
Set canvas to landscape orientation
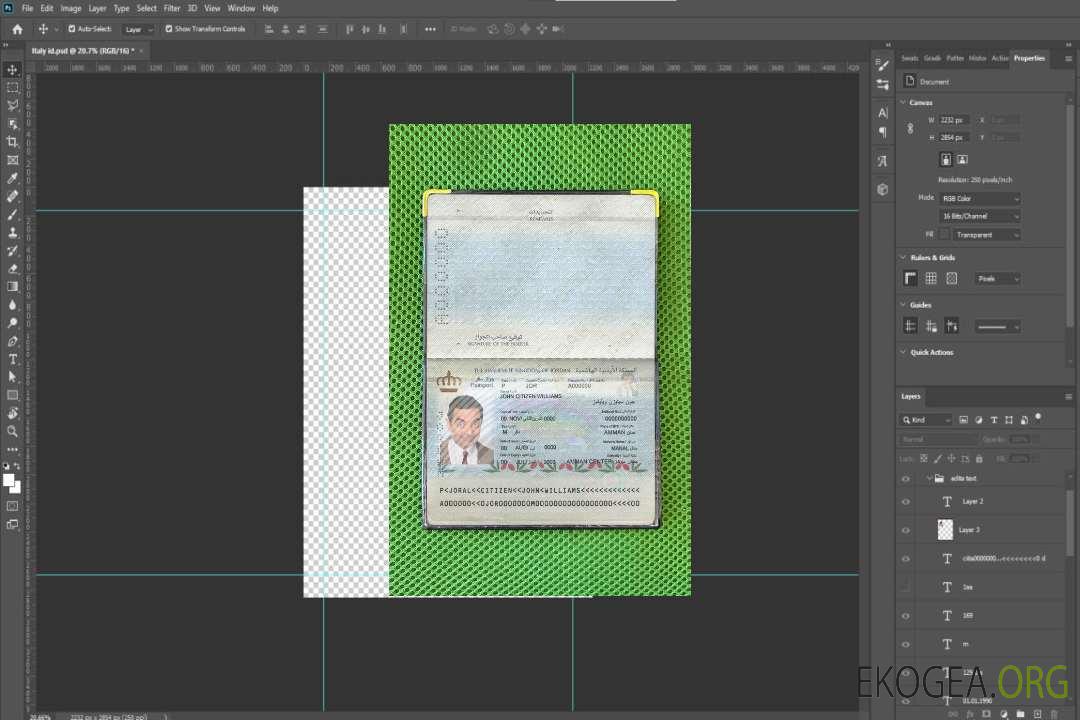[962, 160]
